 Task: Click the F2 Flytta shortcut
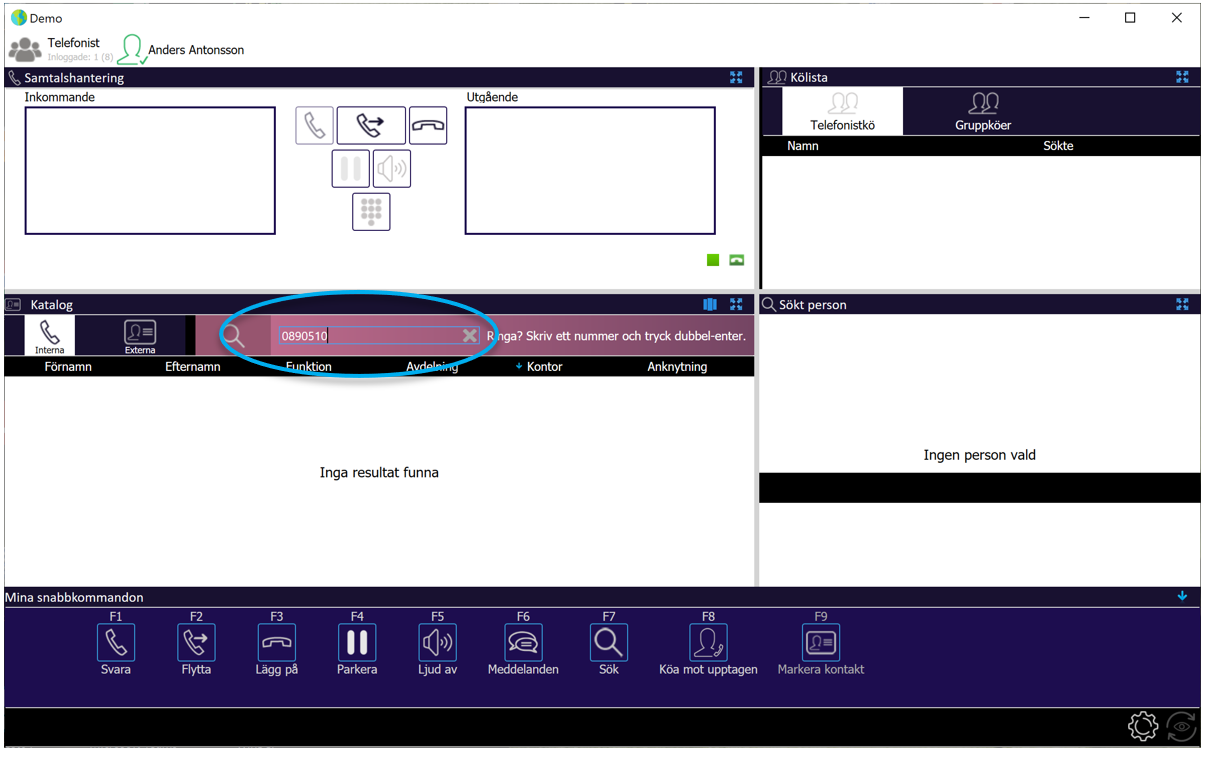(x=196, y=645)
